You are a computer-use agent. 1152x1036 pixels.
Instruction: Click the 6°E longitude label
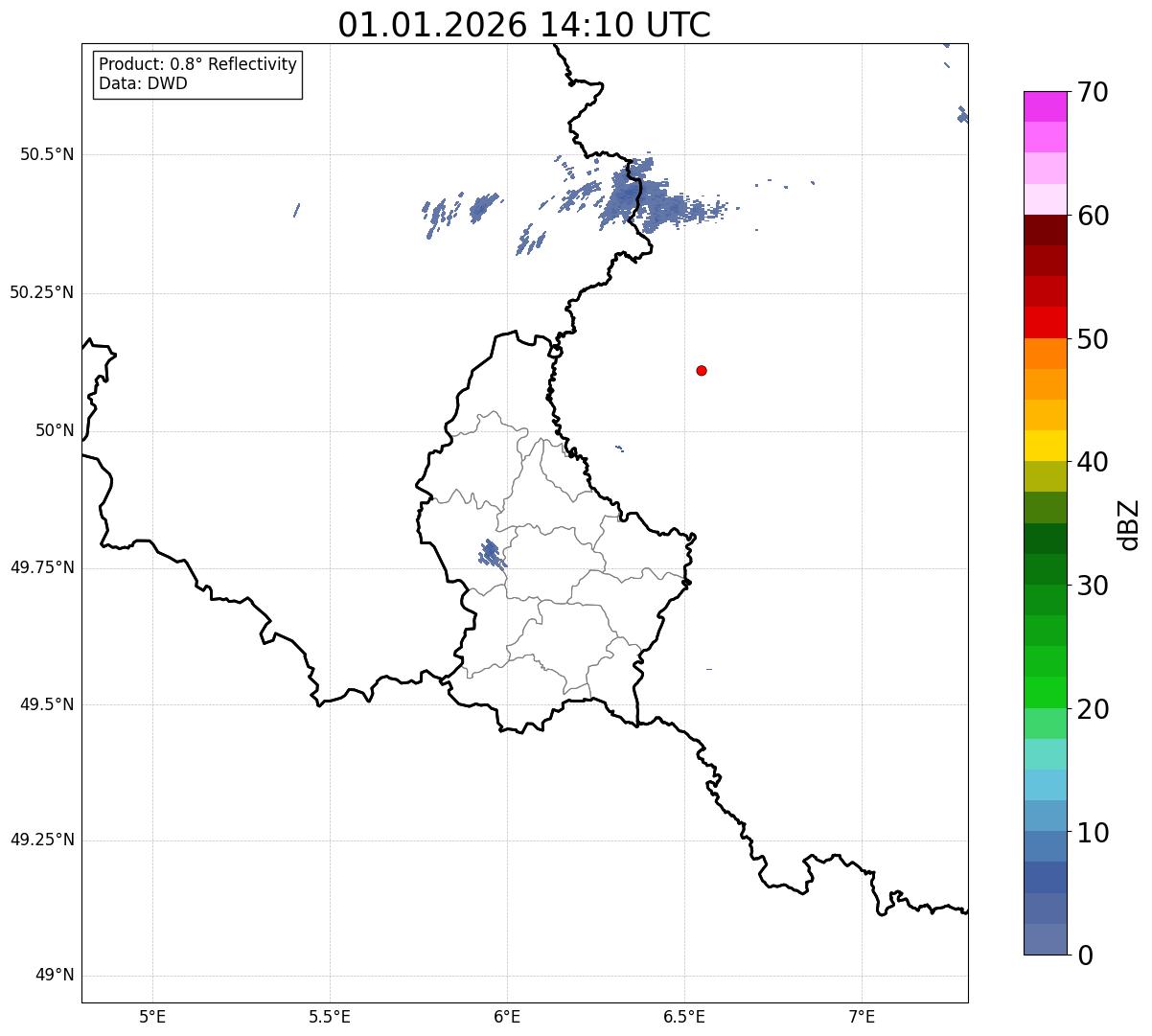coord(507,1016)
